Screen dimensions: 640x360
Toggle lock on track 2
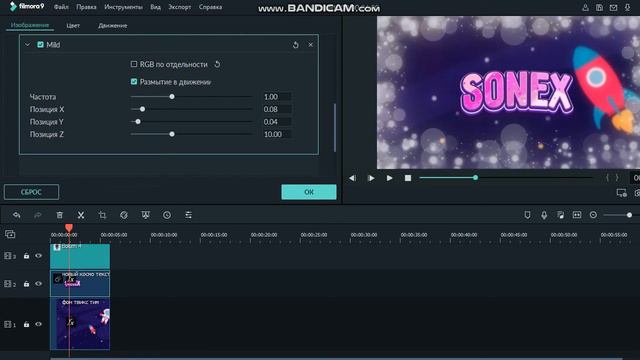point(26,284)
